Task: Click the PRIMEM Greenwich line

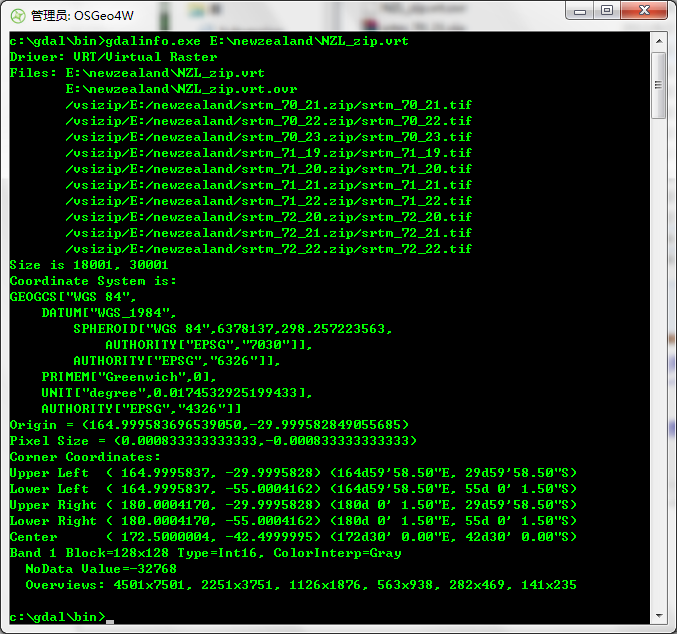Action: point(129,377)
